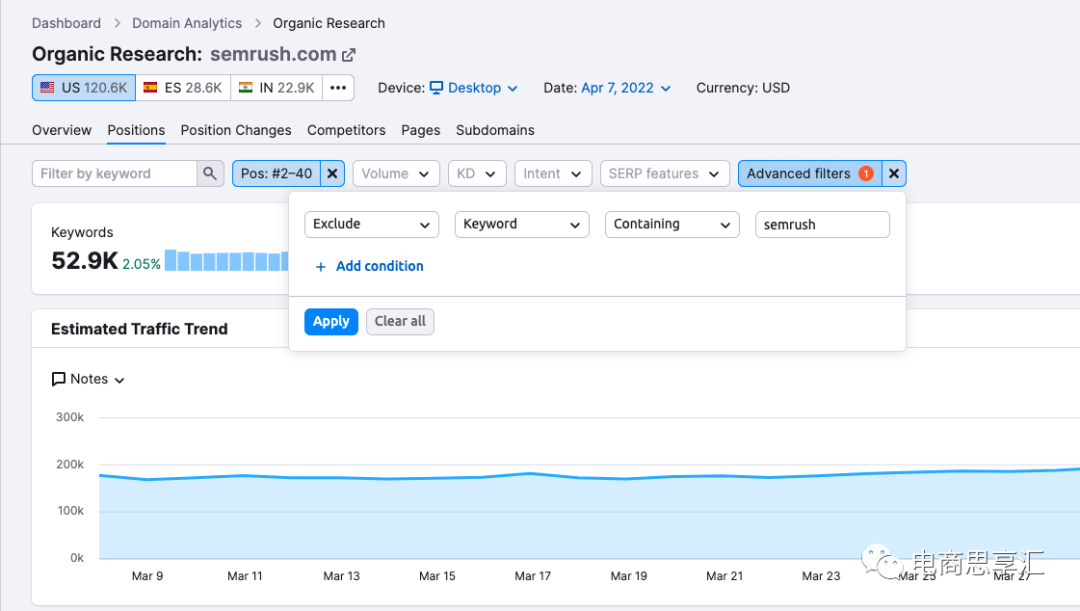Viewport: 1080px width, 611px height.
Task: Expand the Intent filter dropdown
Action: pos(552,174)
